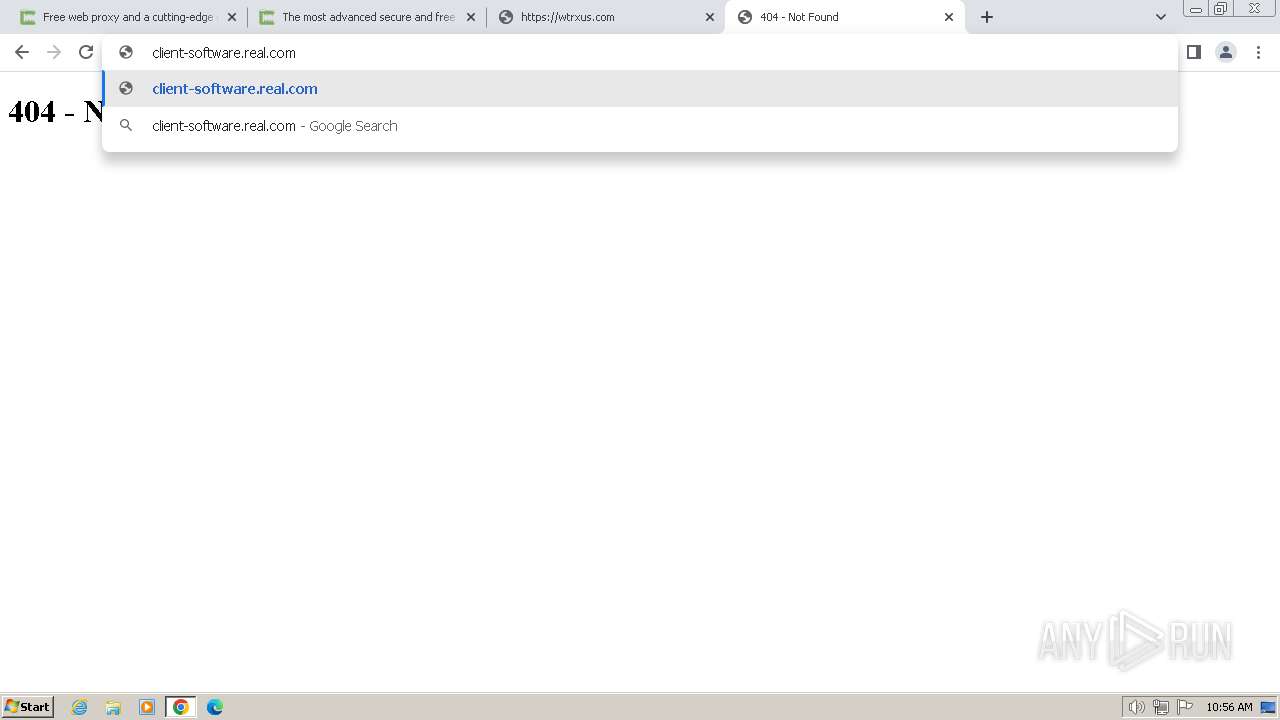This screenshot has width=1280, height=720.
Task: Launch Internet Explorer from taskbar
Action: (80, 707)
